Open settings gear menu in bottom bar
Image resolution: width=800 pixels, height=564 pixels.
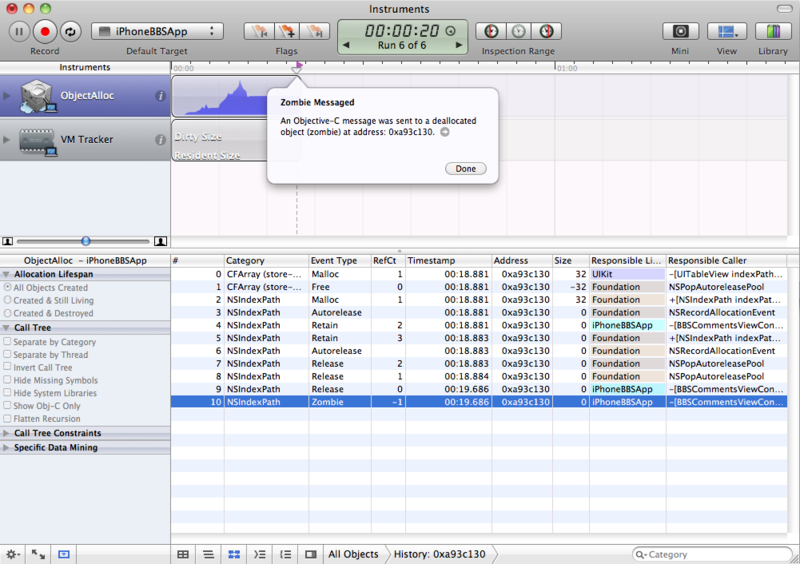point(12,554)
